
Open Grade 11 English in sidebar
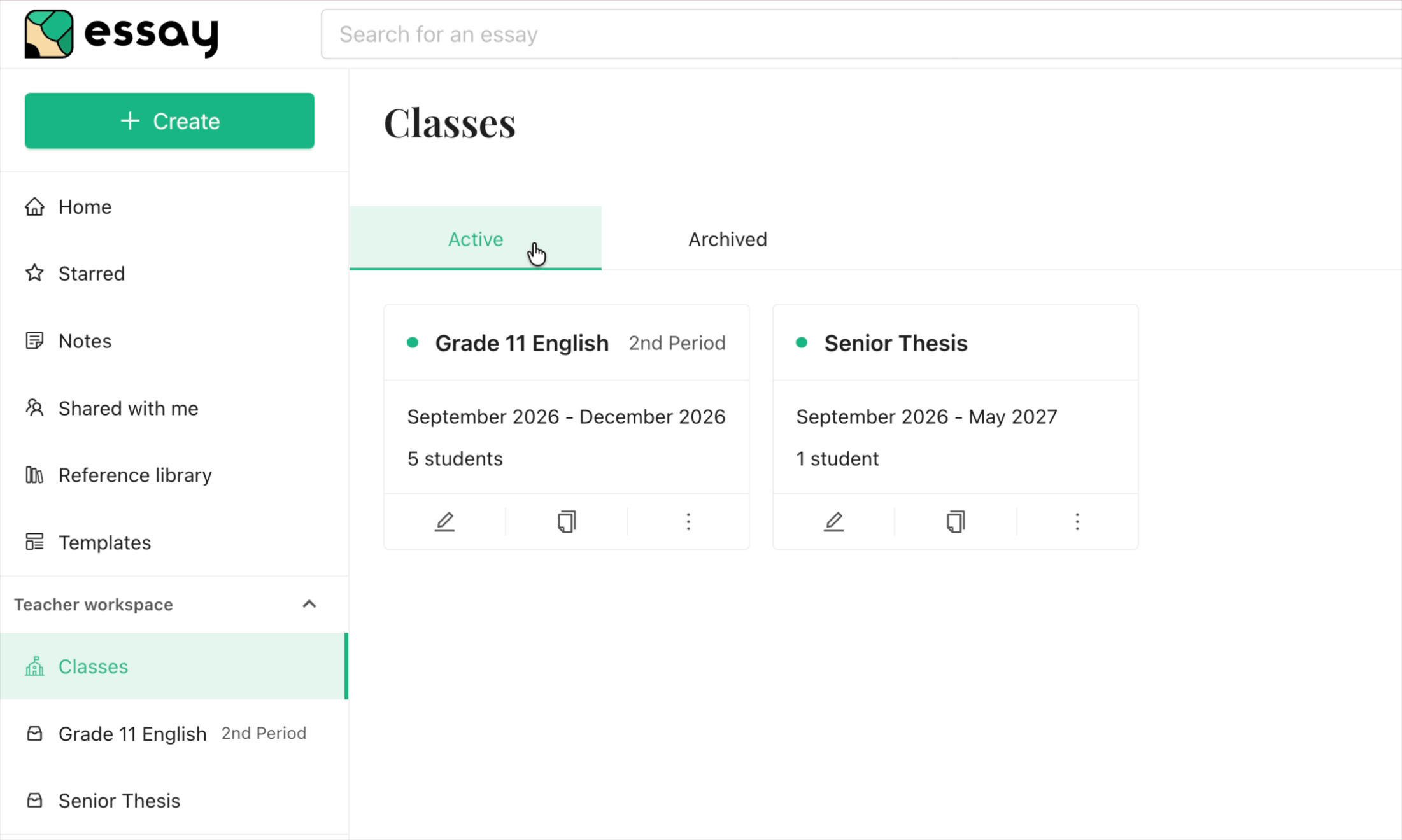coord(174,734)
